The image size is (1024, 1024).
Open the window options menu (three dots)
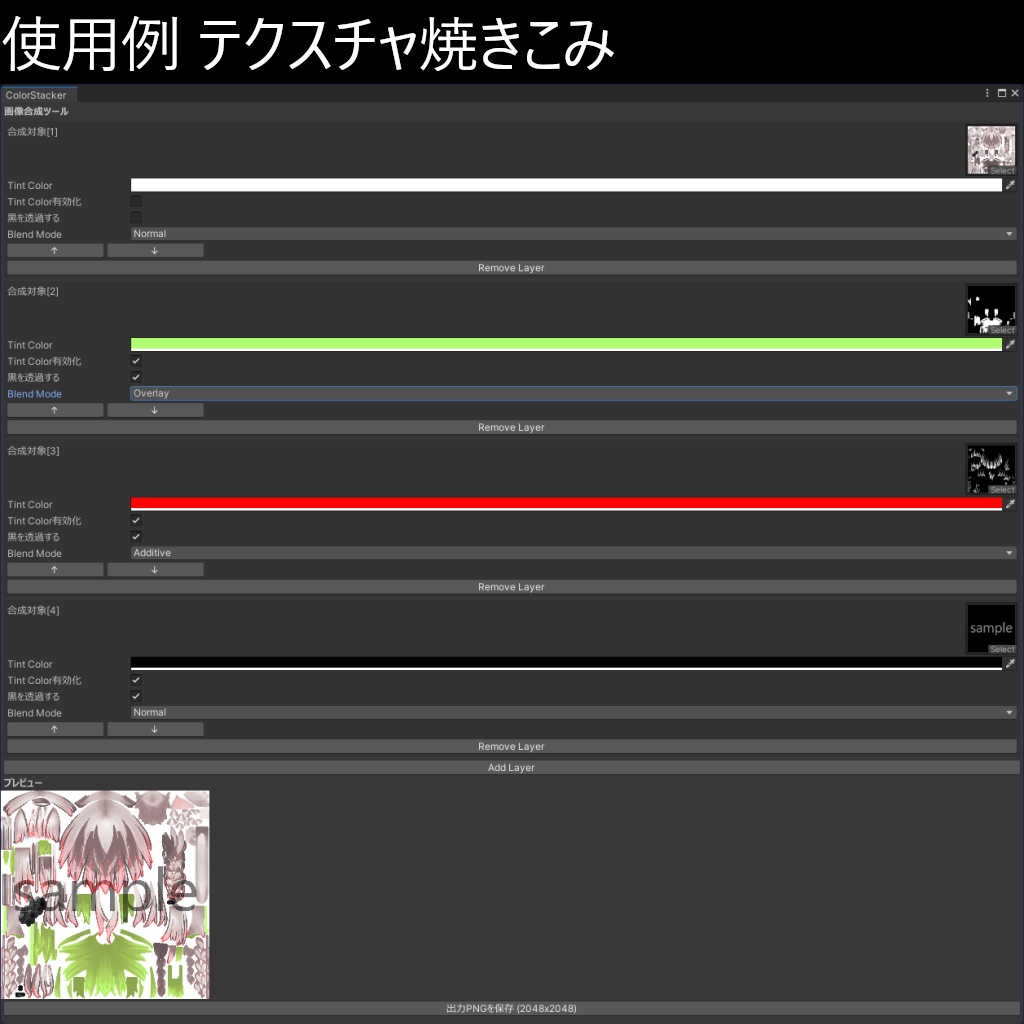coord(988,93)
